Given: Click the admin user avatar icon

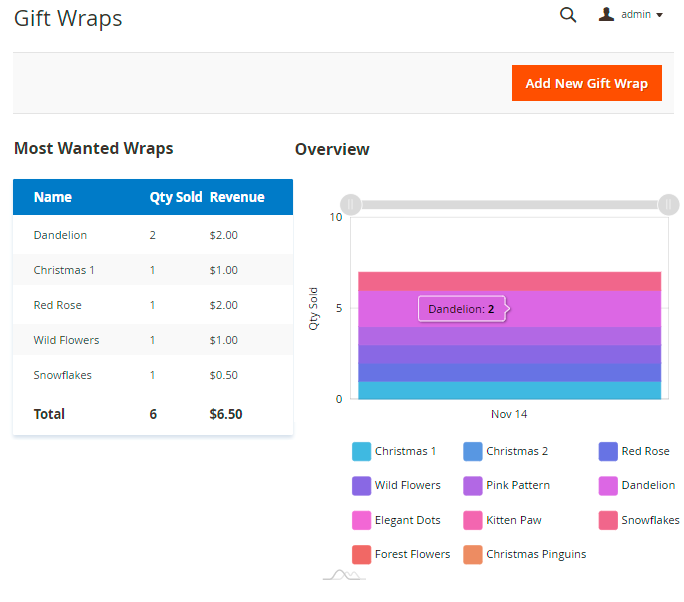Looking at the screenshot, I should (606, 14).
